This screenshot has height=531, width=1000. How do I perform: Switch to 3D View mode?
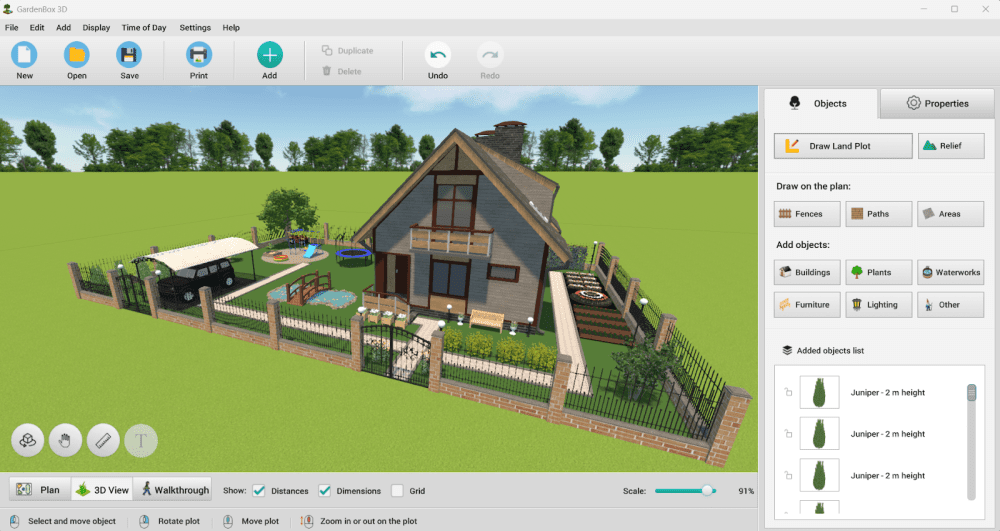point(102,490)
